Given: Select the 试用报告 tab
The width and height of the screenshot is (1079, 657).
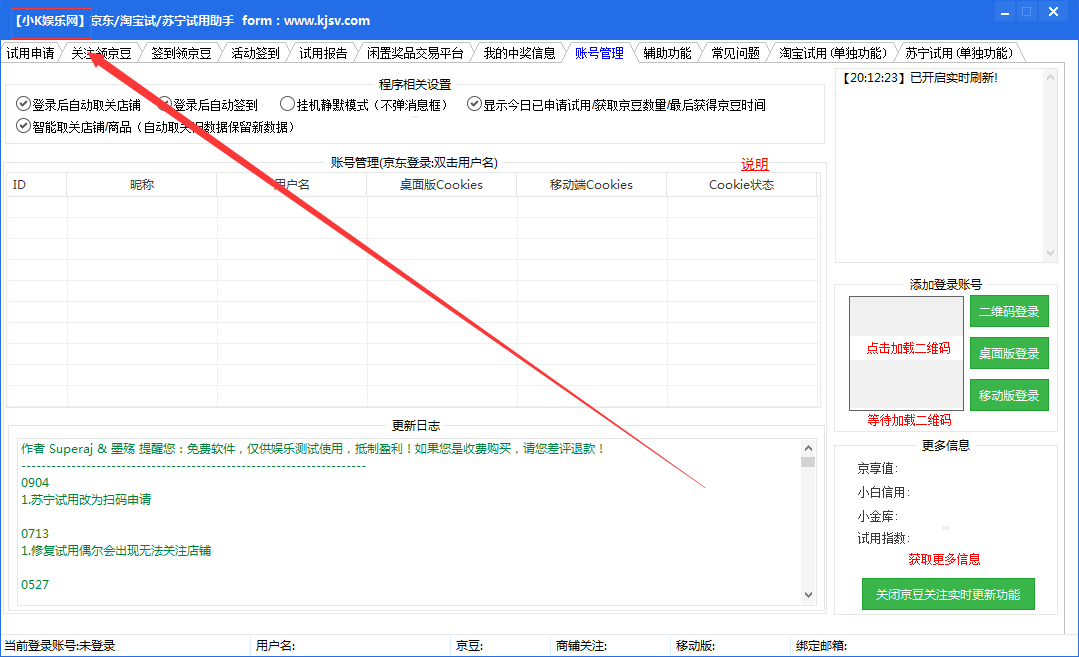Looking at the screenshot, I should click(x=323, y=53).
